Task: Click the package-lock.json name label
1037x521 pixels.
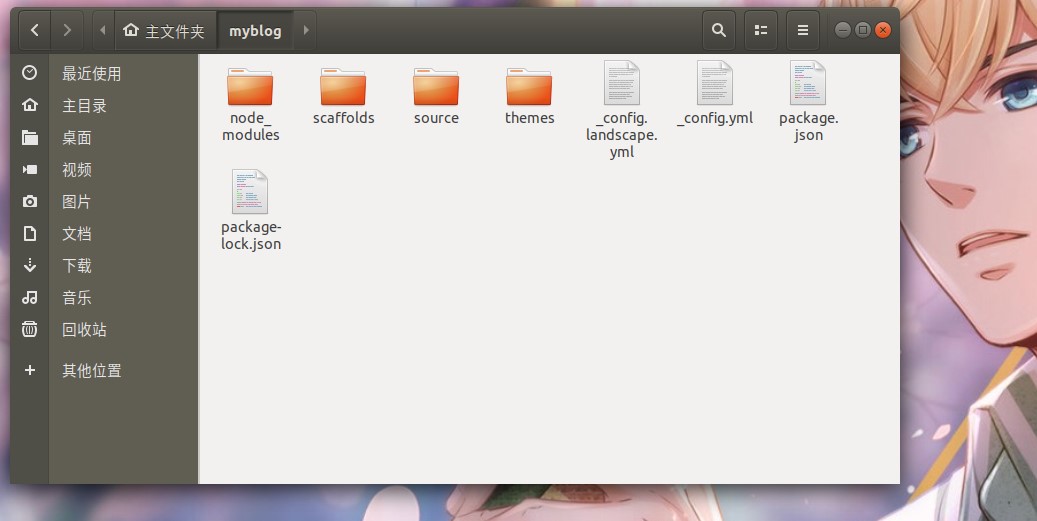Action: [251, 235]
